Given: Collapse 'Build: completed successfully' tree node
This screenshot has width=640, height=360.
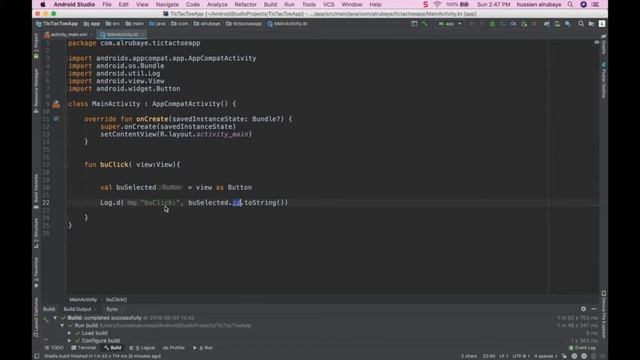Looking at the screenshot, I should coord(55,318).
